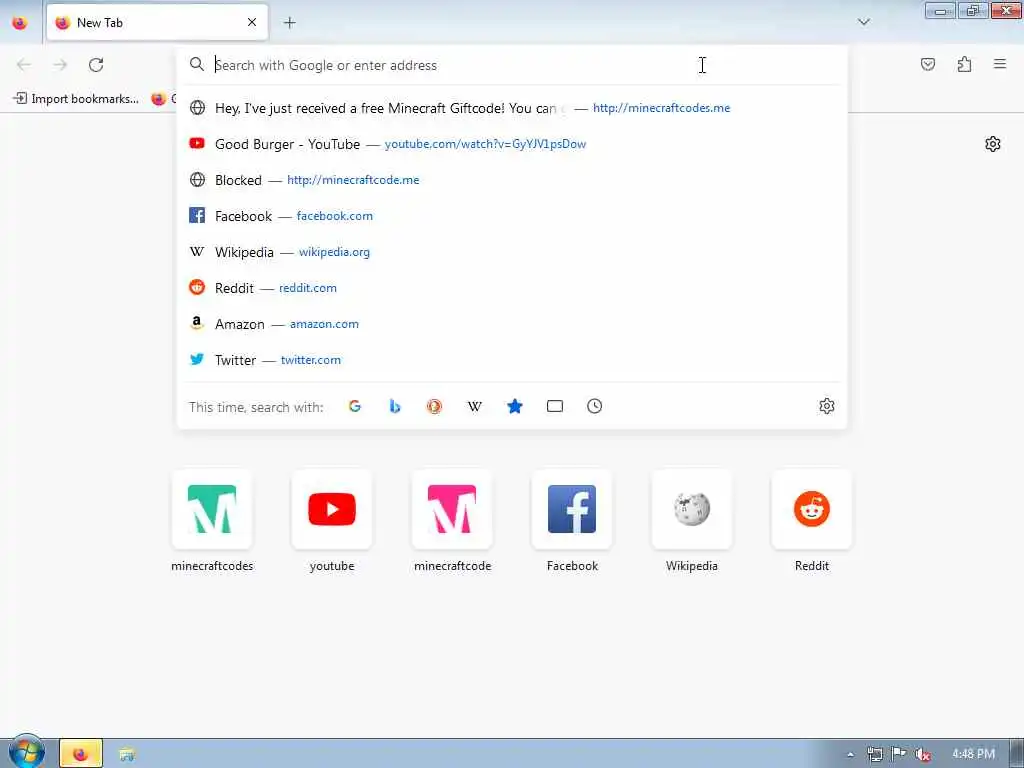Search history with clock icon

click(594, 406)
